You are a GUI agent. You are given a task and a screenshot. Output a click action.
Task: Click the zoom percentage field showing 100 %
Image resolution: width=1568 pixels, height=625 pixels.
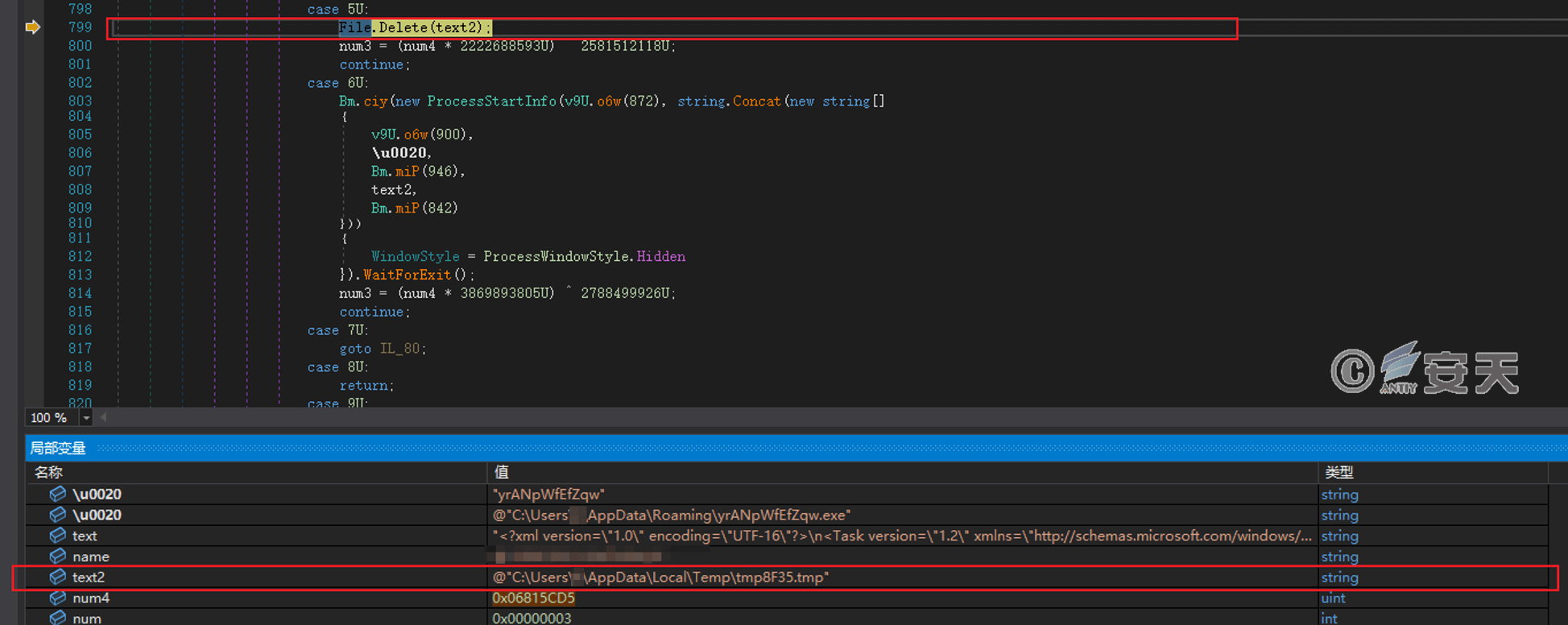click(x=49, y=418)
